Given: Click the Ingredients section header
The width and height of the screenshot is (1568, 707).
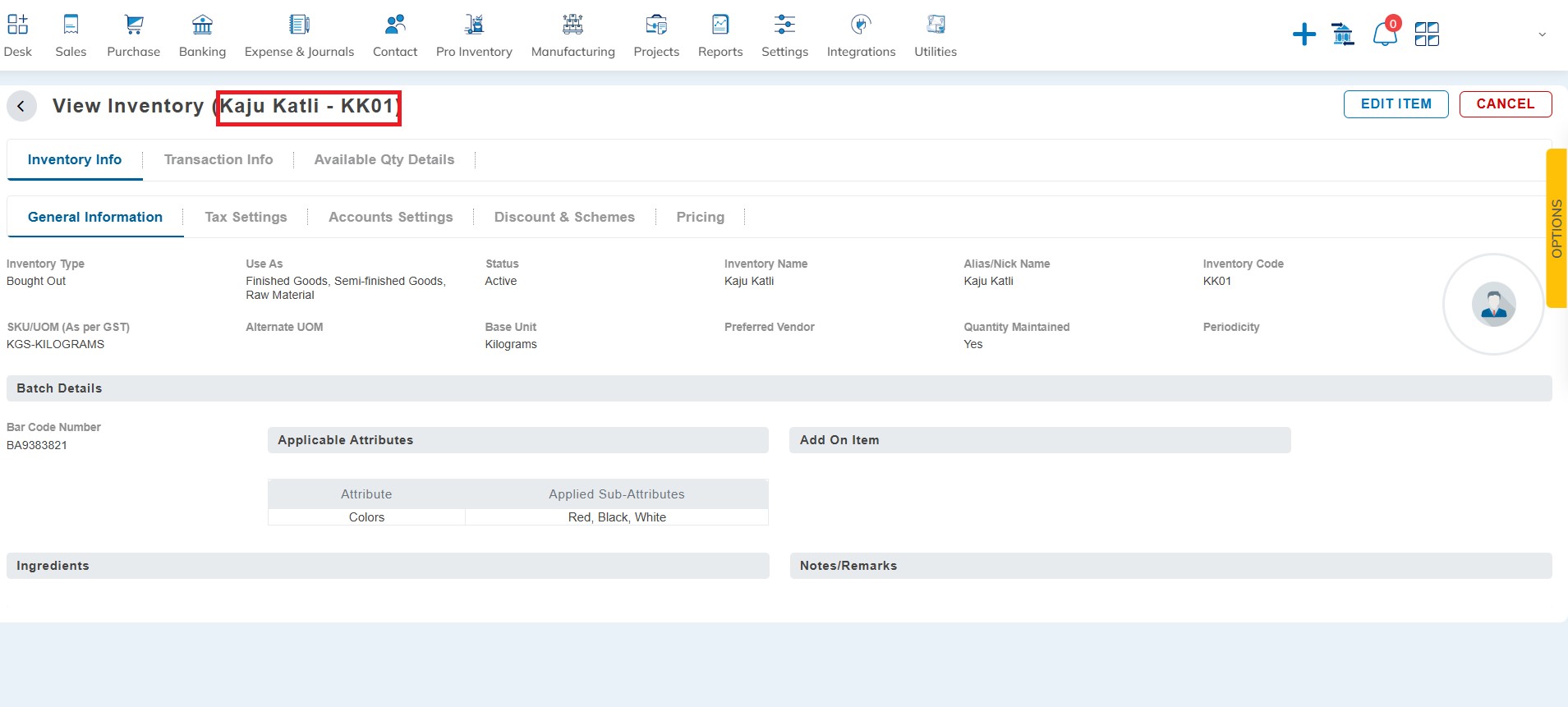Looking at the screenshot, I should [388, 566].
